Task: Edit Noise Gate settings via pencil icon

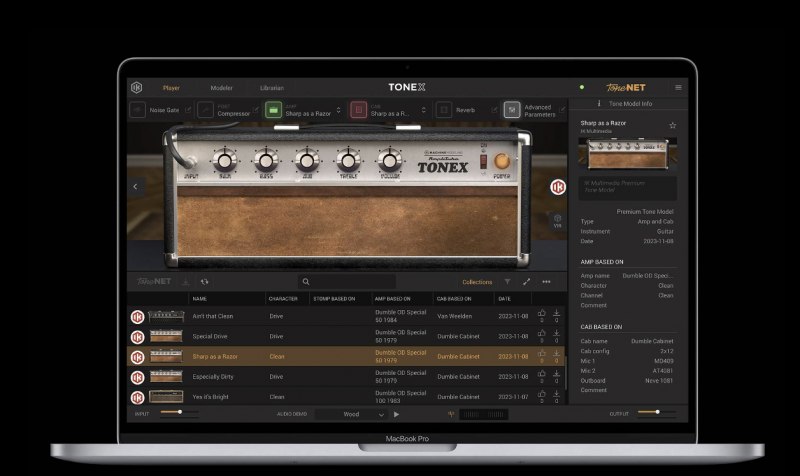Action: [x=188, y=109]
